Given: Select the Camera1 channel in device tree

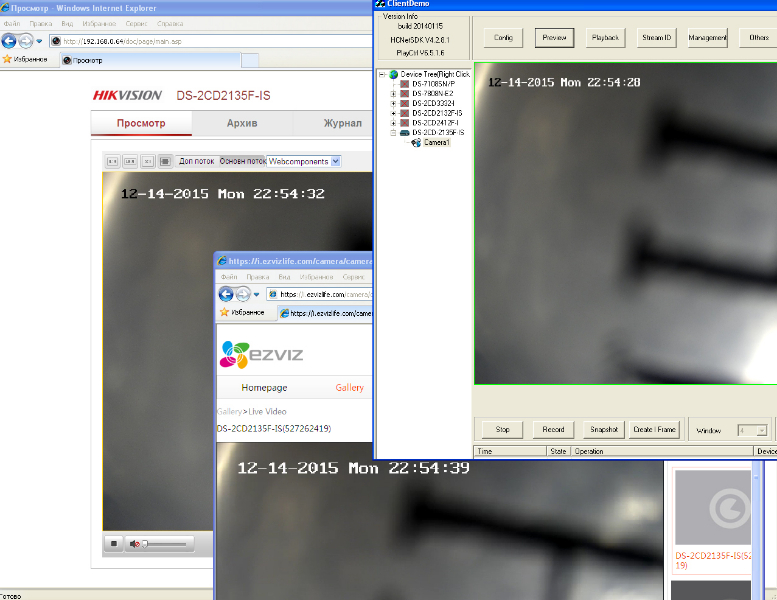Looking at the screenshot, I should coord(437,143).
